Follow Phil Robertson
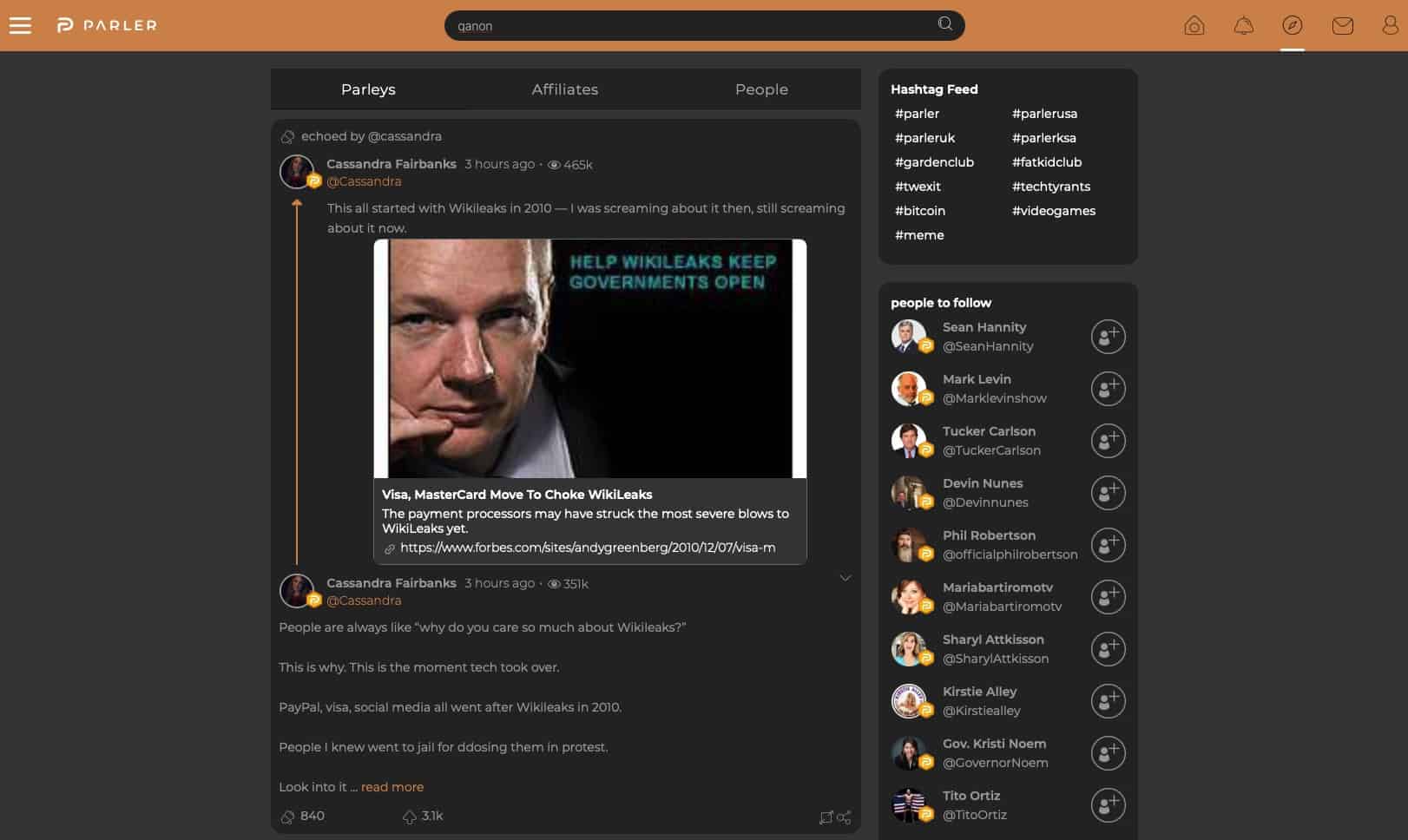Viewport: 1408px width, 840px height. [x=1109, y=545]
